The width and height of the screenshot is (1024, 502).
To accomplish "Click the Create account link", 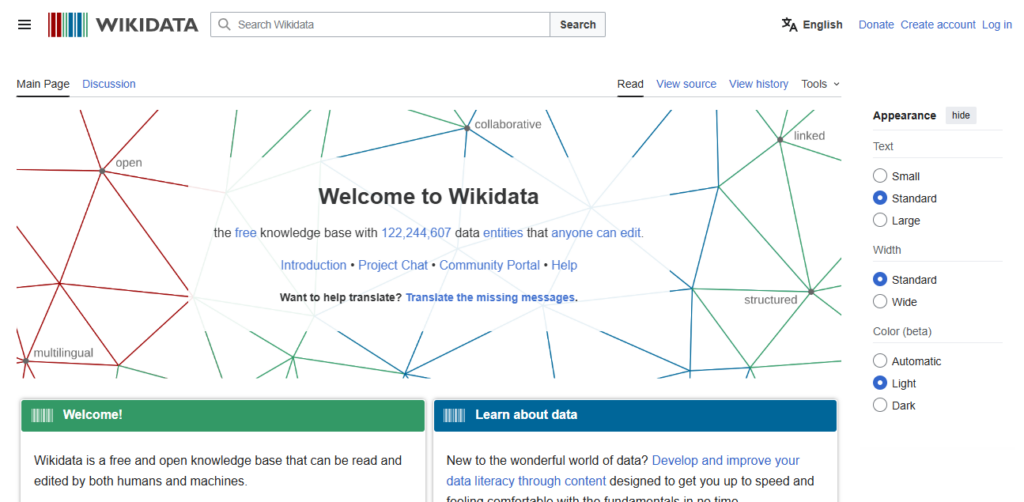I will point(938,25).
